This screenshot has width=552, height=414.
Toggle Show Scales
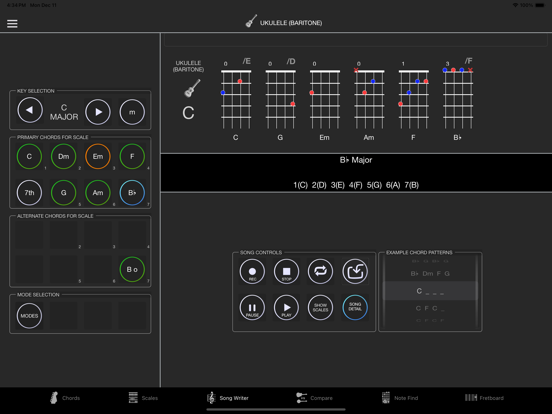320,308
